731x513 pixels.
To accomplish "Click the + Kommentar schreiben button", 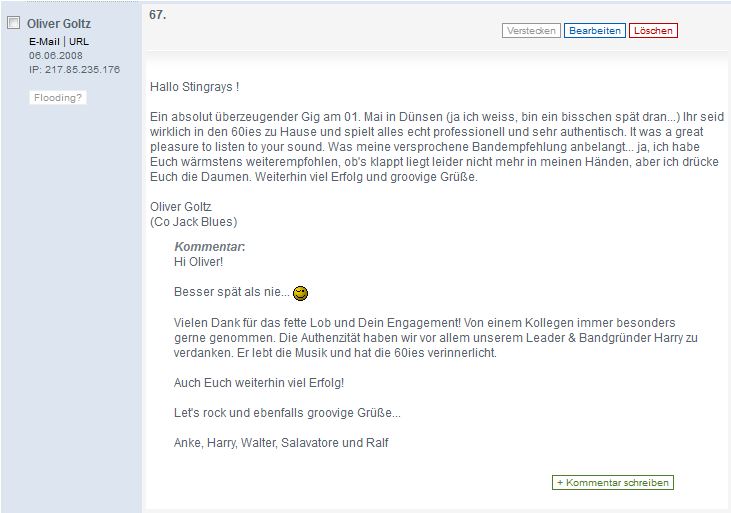I will tap(613, 483).
